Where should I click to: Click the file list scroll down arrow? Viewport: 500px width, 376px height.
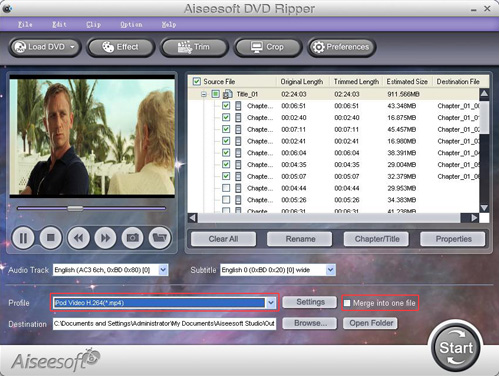(x=484, y=208)
